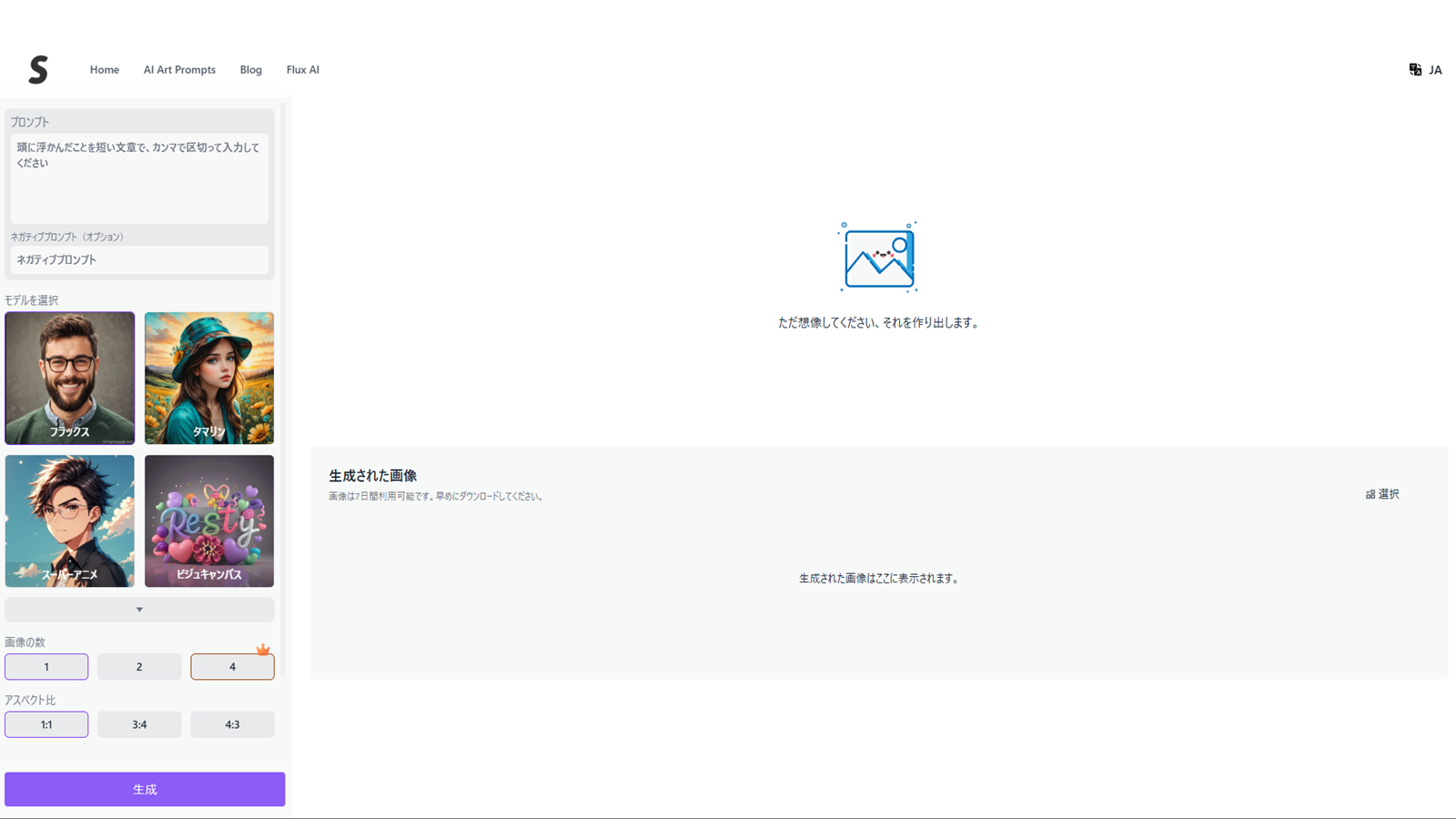Click the image placeholder illustration
The height and width of the screenshot is (819, 1456).
pyautogui.click(x=877, y=258)
